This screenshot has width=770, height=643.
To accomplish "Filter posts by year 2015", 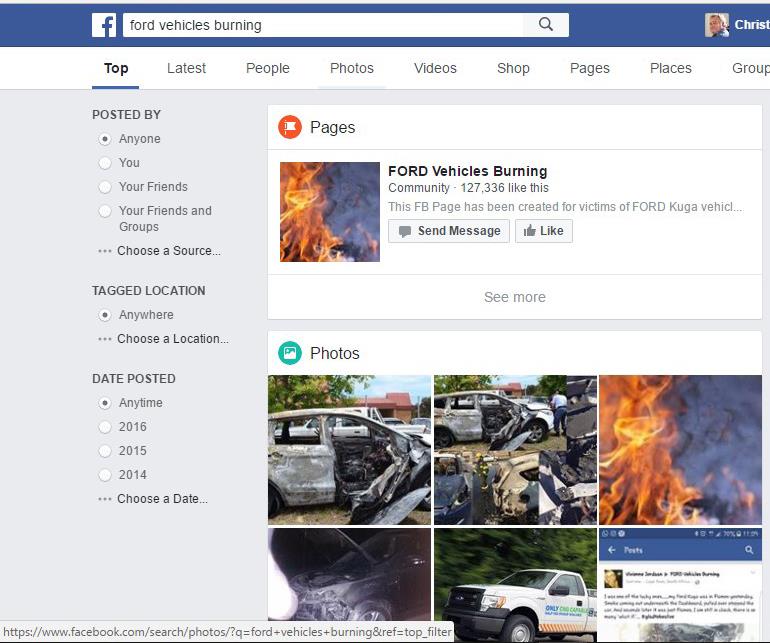I will (105, 451).
